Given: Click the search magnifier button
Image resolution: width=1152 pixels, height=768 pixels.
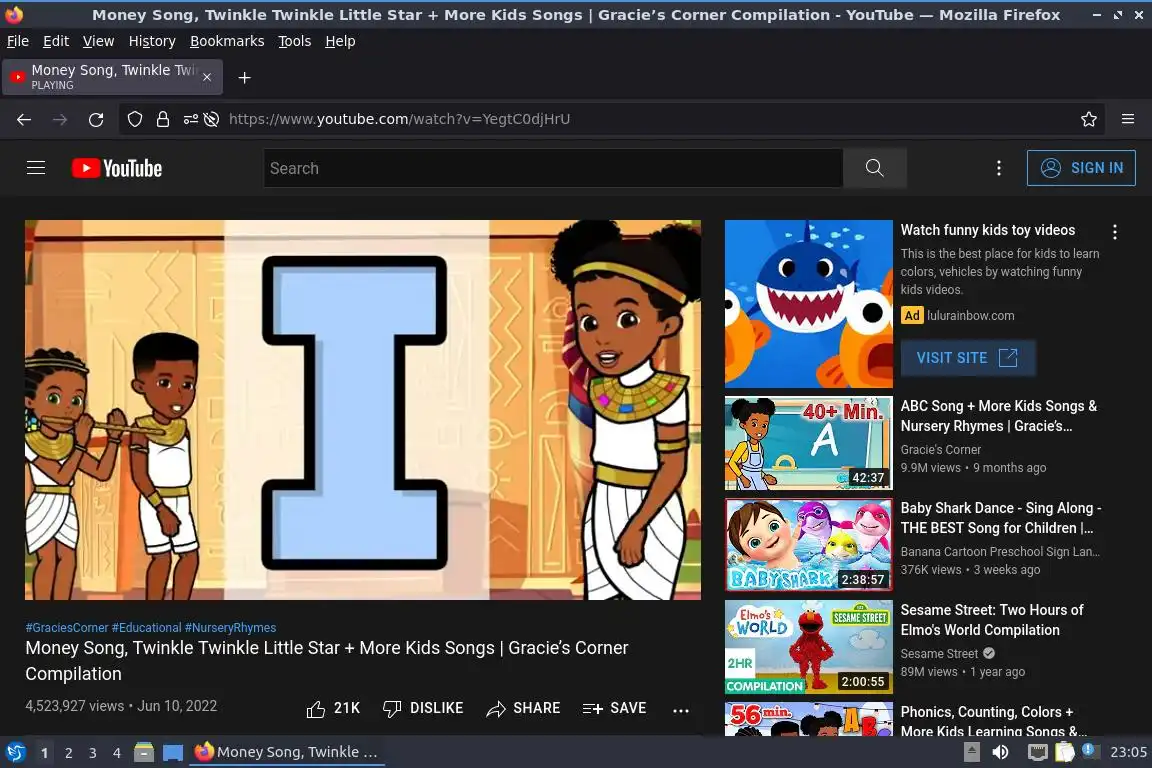Looking at the screenshot, I should [x=874, y=168].
